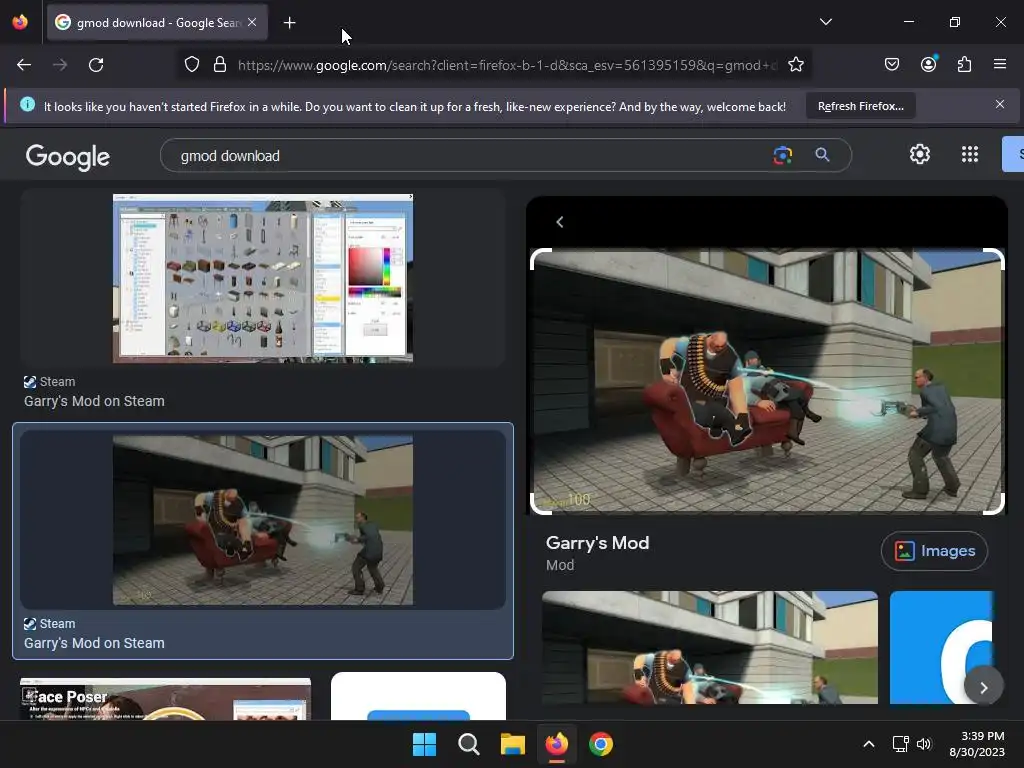Dismiss the Firefox refresh notification bar
The height and width of the screenshot is (768, 1024).
coord(1000,104)
